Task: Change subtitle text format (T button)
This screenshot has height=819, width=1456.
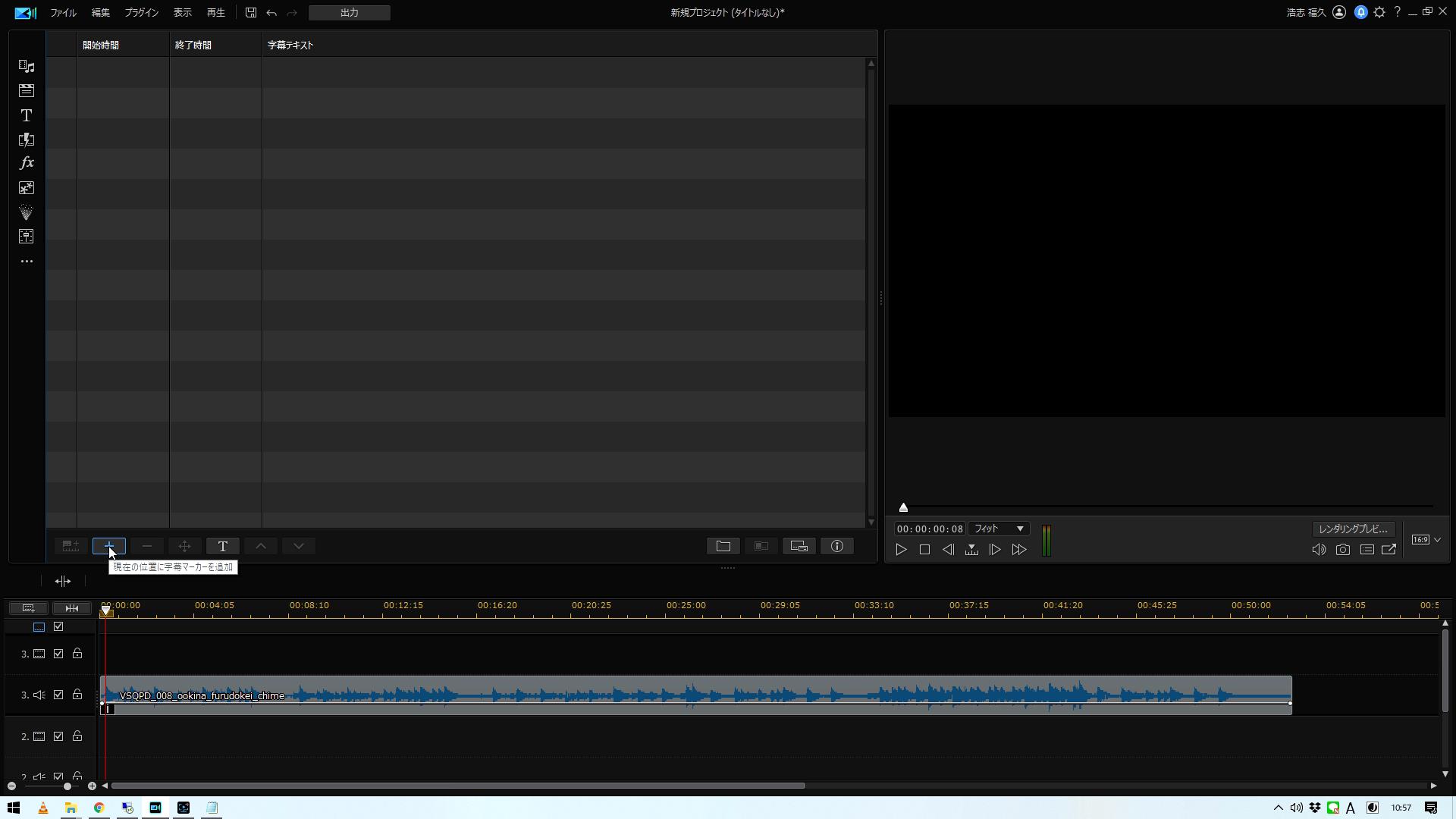Action: click(223, 546)
